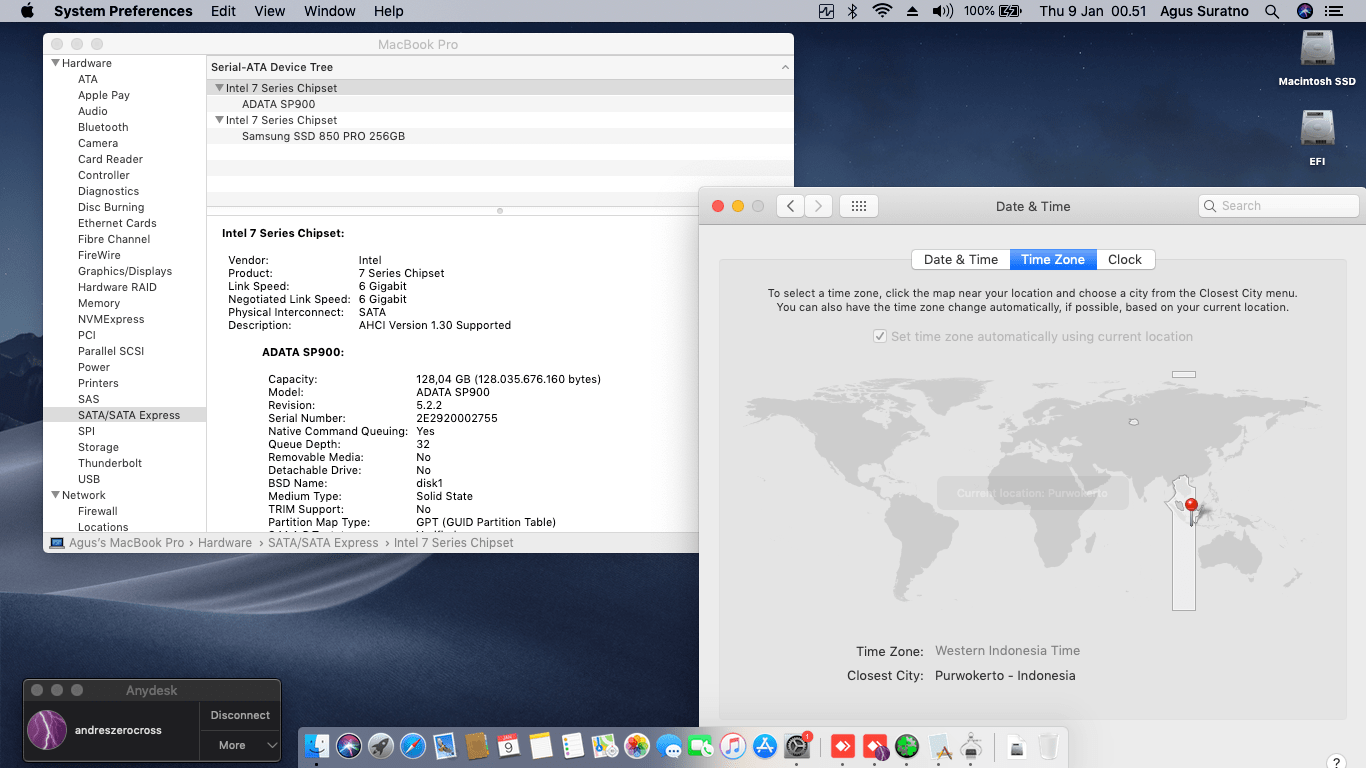
Task: Select Thunderbolt in the sidebar
Action: tap(110, 463)
